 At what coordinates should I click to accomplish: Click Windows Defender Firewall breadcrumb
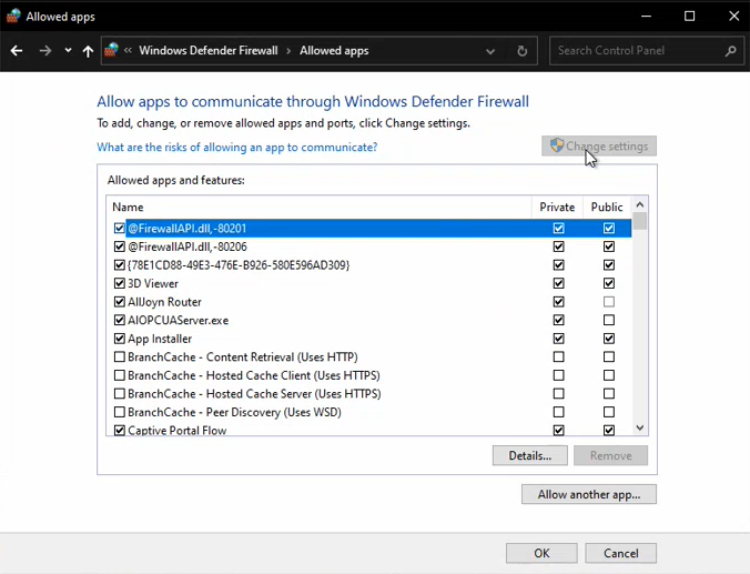[x=208, y=51]
